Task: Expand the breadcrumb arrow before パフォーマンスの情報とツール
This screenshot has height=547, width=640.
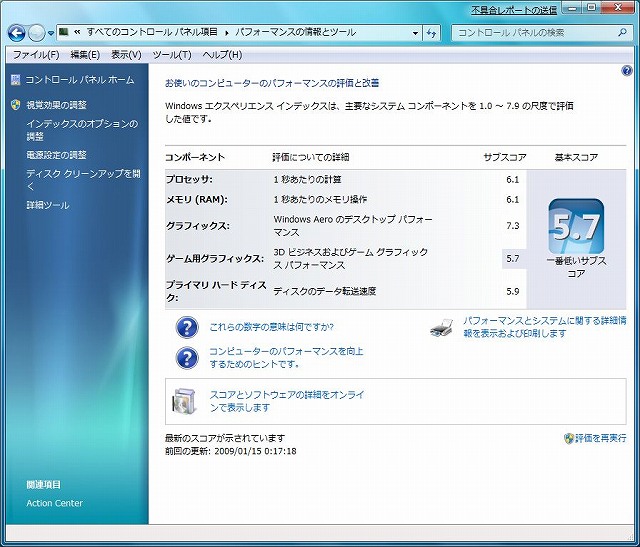Action: (x=227, y=33)
